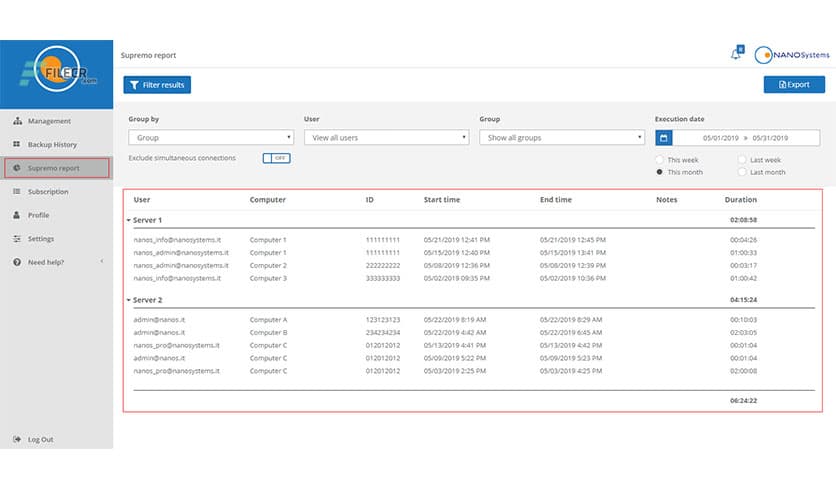Screen dimensions: 836x484
Task: Click the Server 1 duration 02:08:58
Action: 743,220
